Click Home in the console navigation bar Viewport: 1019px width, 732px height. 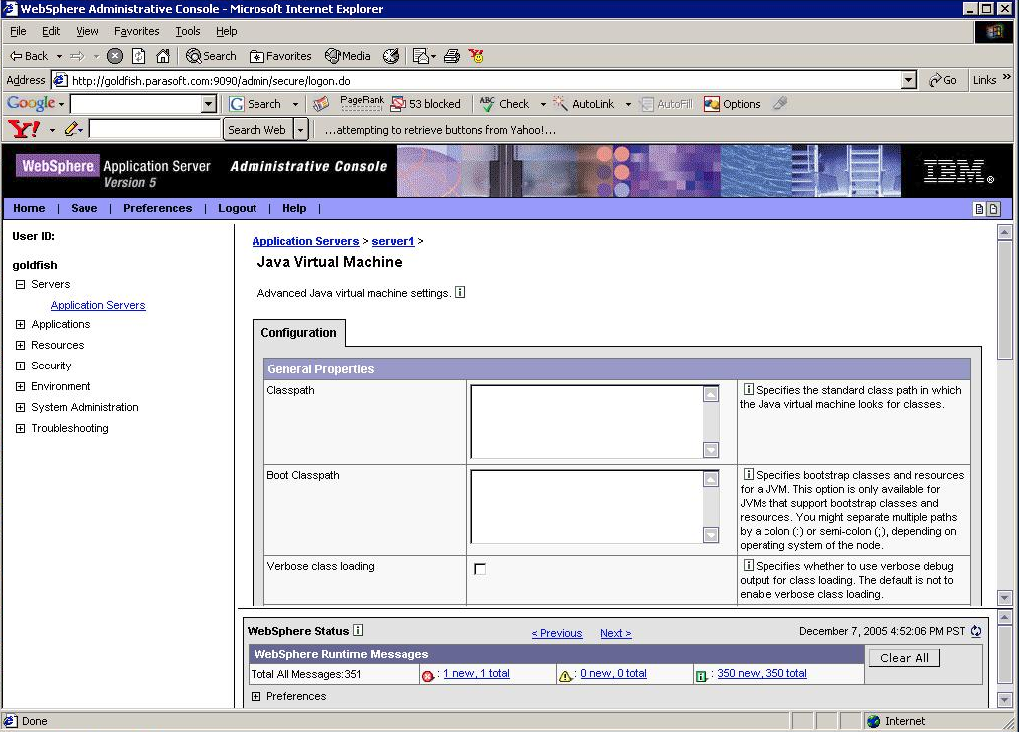(x=29, y=208)
